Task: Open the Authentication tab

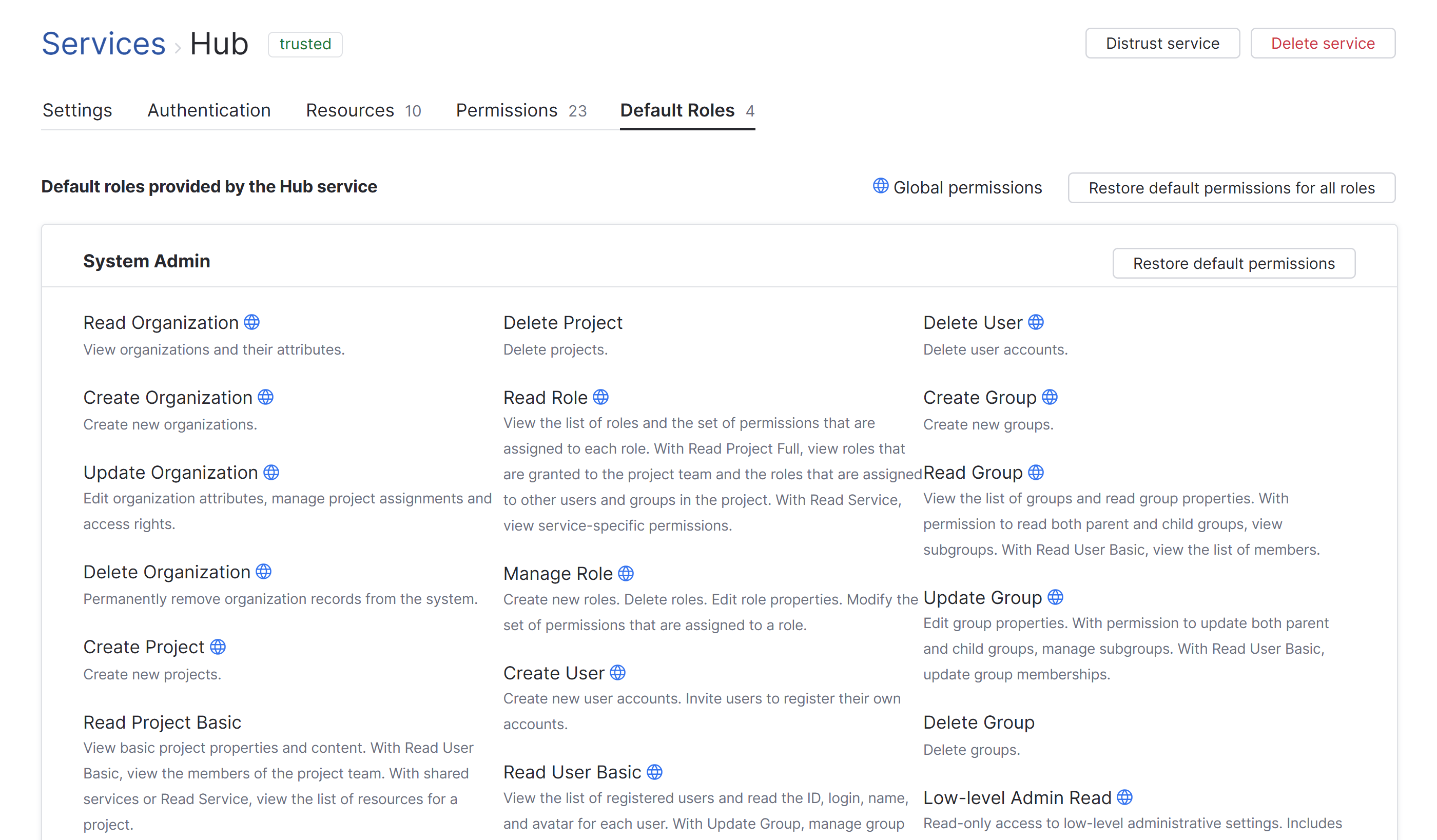Action: tap(209, 110)
